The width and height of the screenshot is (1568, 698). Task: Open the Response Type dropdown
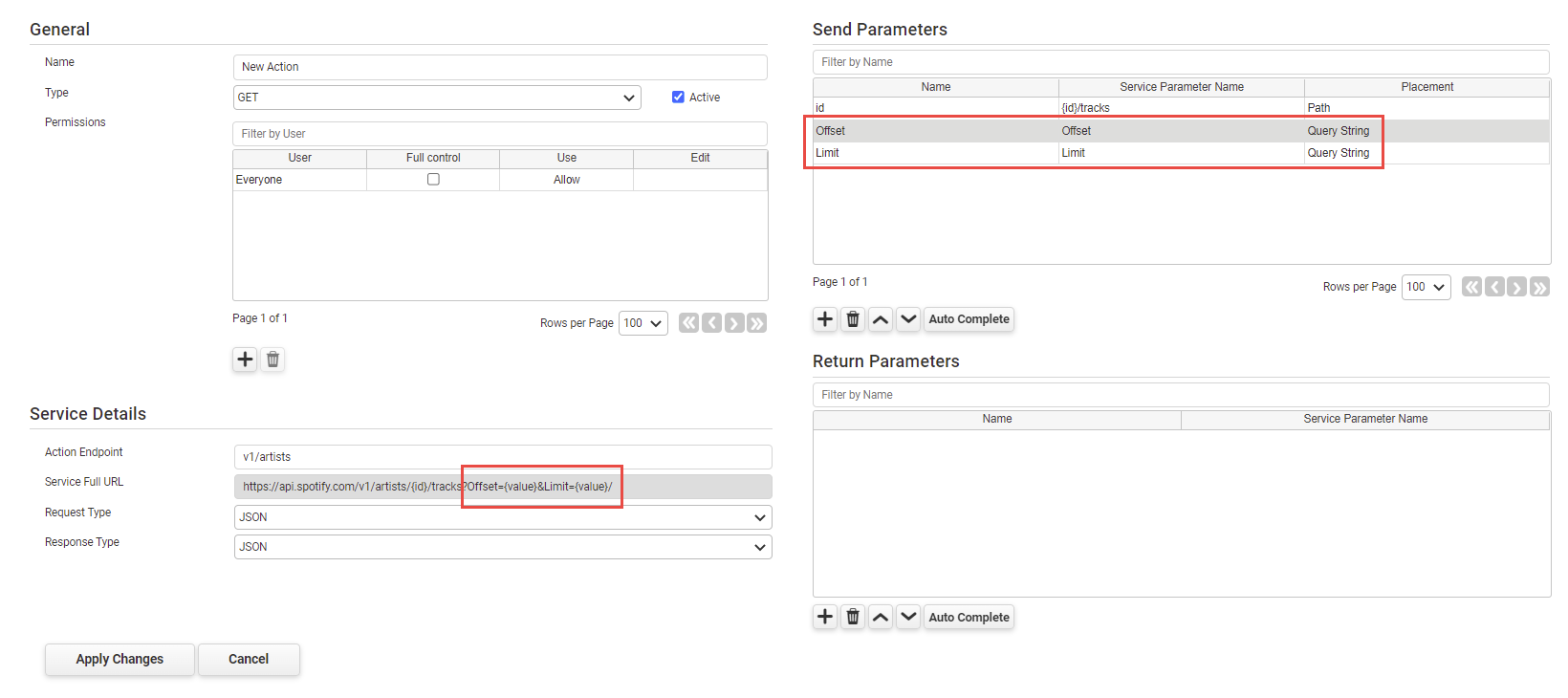[503, 547]
